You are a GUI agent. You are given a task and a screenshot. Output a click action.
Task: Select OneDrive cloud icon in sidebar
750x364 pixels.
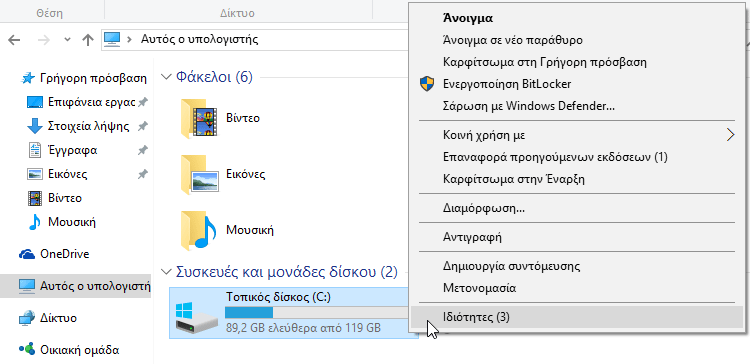click(x=27, y=254)
